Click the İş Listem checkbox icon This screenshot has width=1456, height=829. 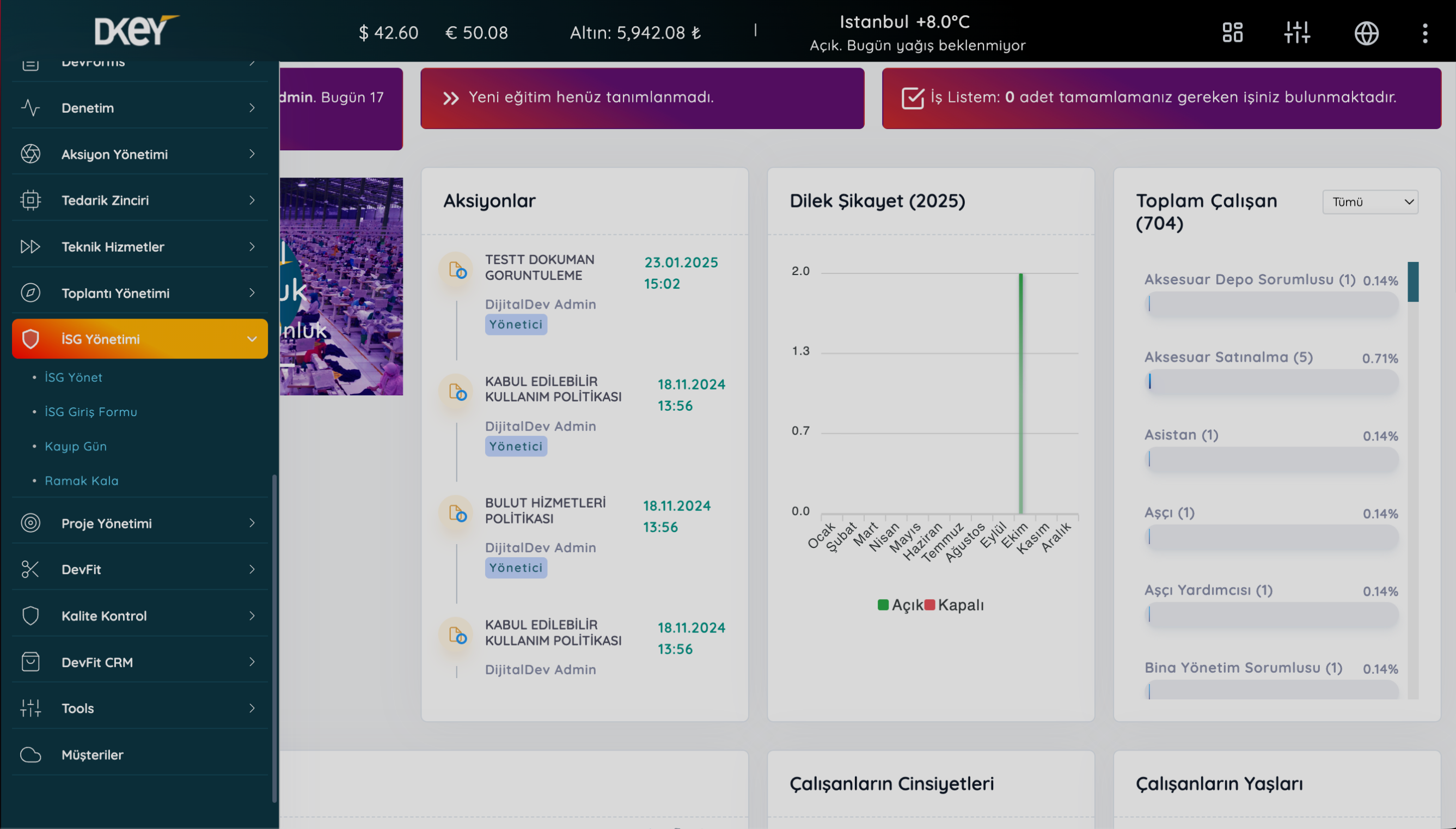coord(913,98)
